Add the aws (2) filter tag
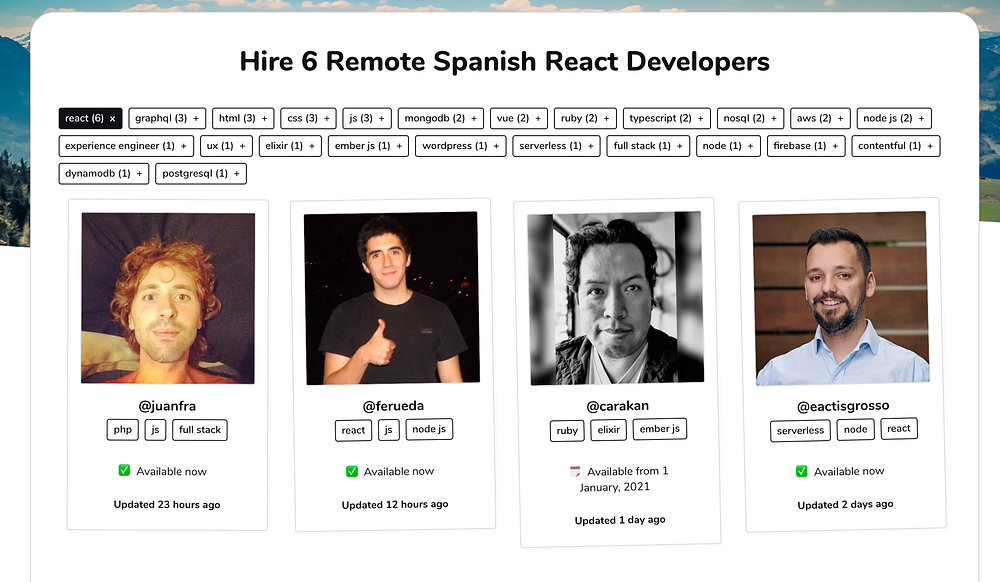The width and height of the screenshot is (1000, 582). pyautogui.click(x=820, y=118)
